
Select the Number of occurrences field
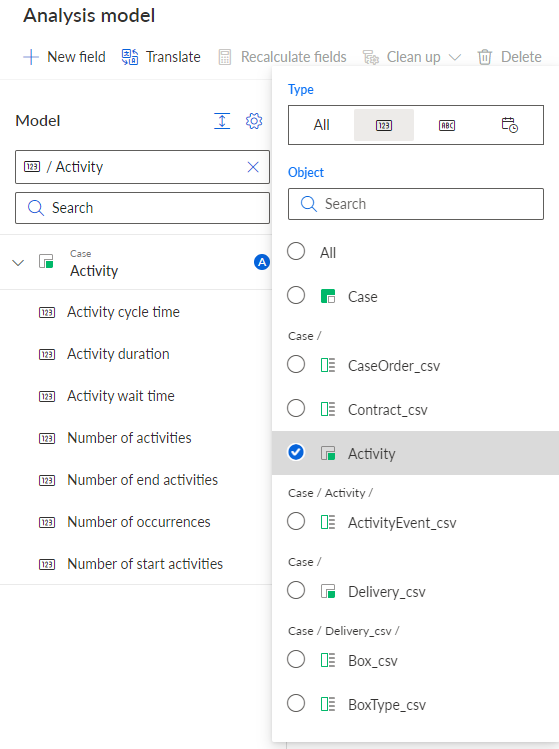pyautogui.click(x=136, y=523)
